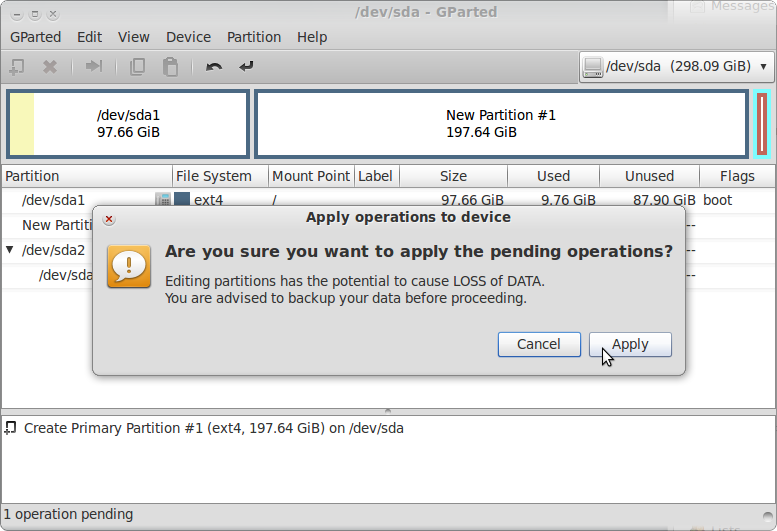The image size is (777, 531).
Task: Open the /dev/sda device dropdown
Action: pos(676,66)
